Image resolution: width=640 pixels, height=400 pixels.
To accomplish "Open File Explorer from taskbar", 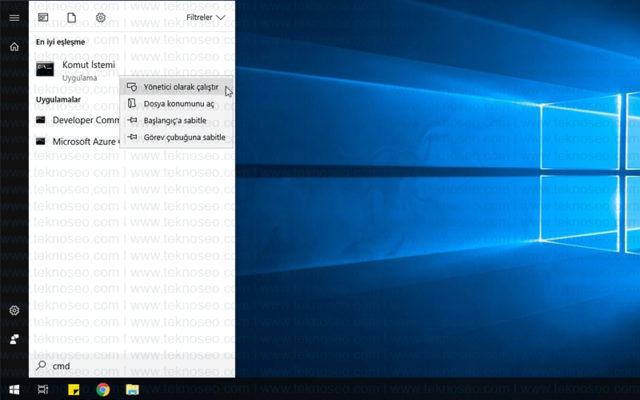I will coord(132,390).
